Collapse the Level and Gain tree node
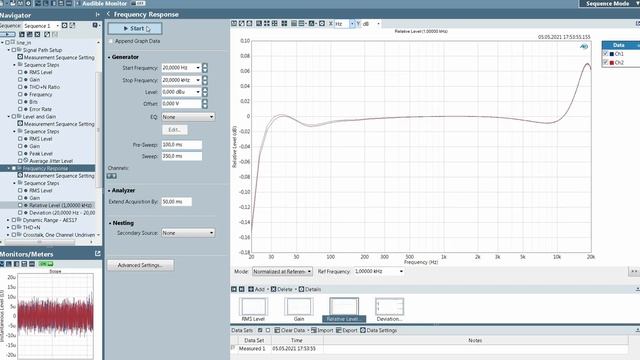Screen dimensions: 640x360 coord(9,117)
